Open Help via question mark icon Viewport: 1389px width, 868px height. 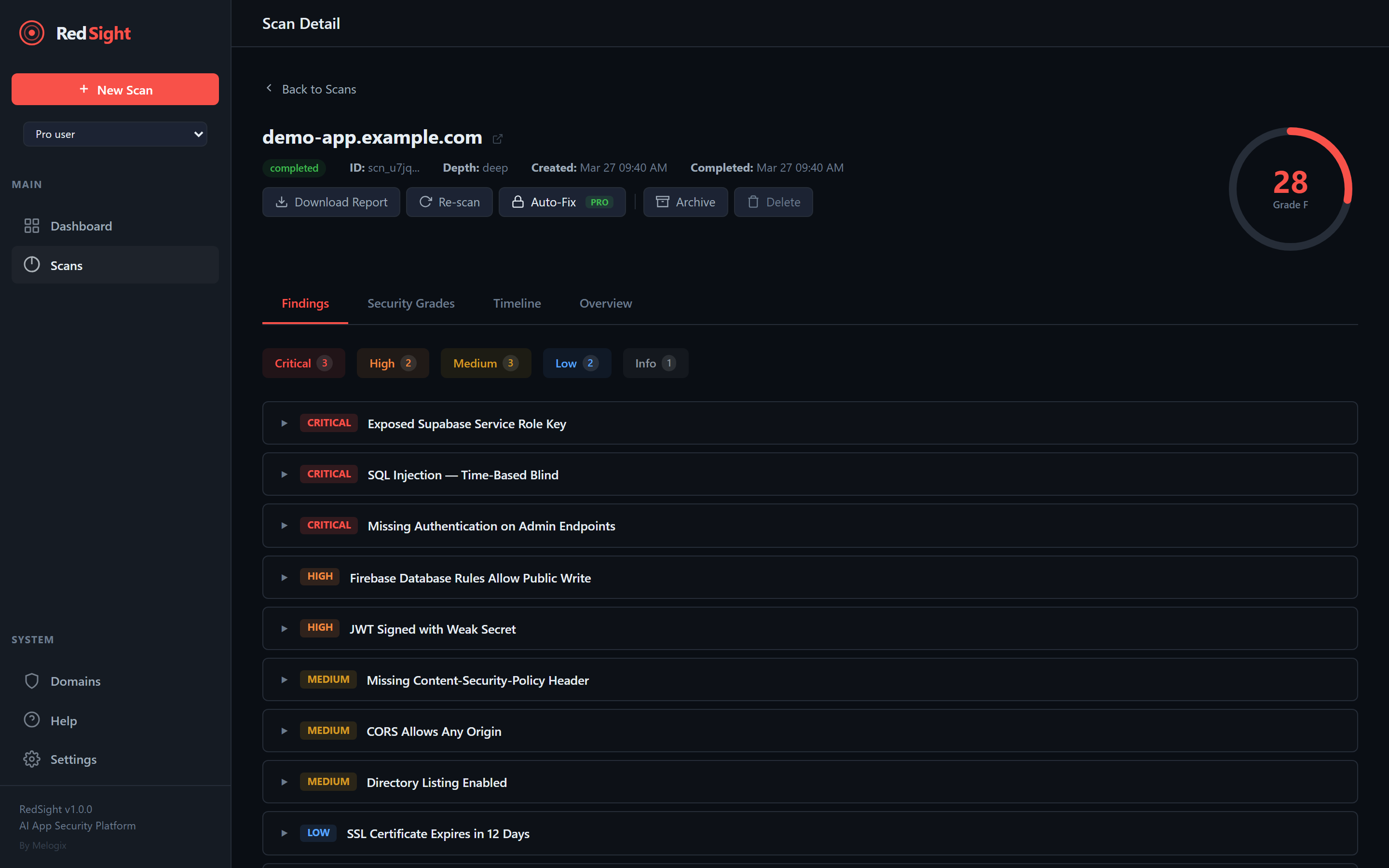click(x=31, y=720)
